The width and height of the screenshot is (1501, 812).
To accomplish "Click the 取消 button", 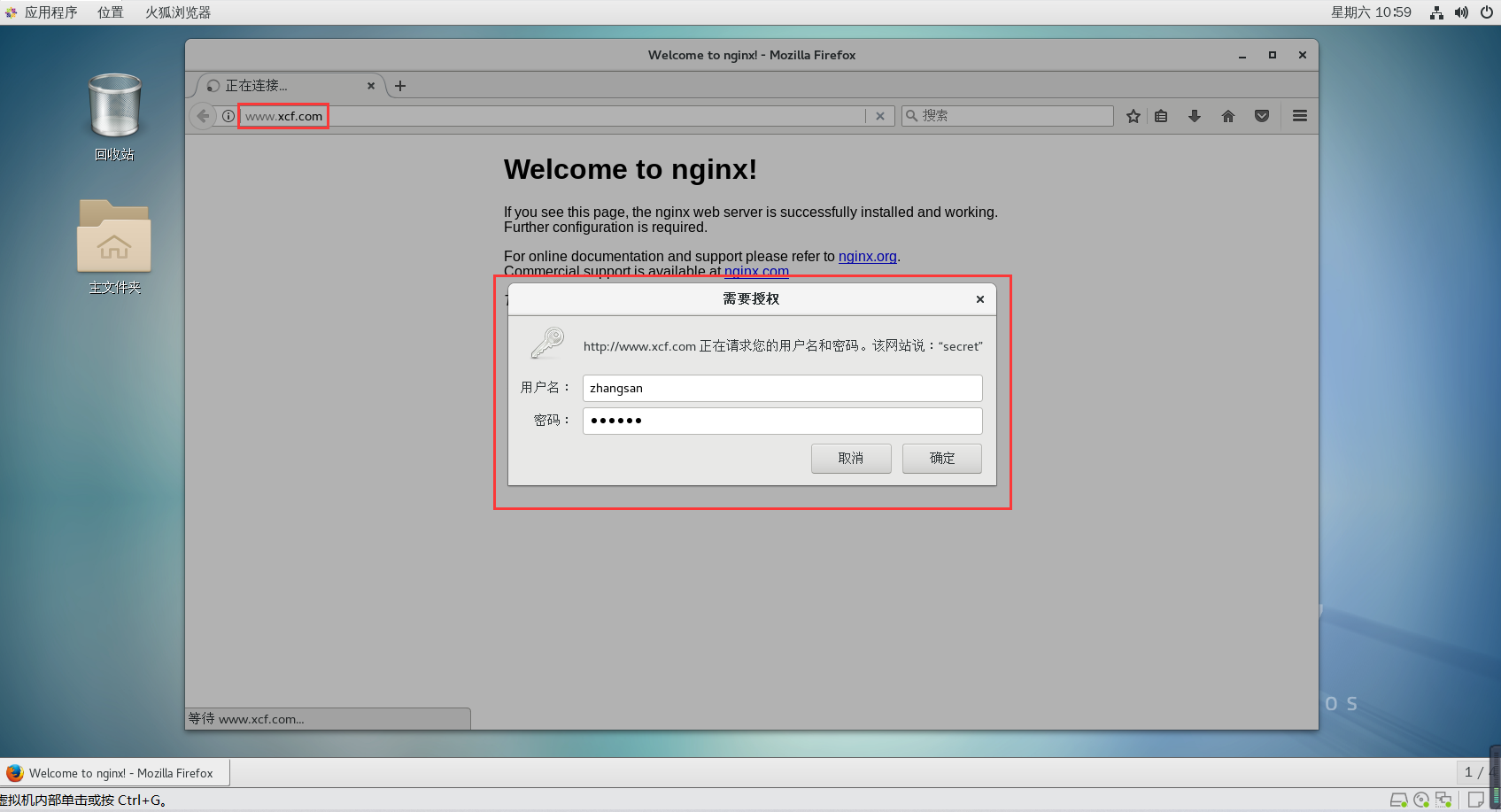I will pyautogui.click(x=851, y=459).
